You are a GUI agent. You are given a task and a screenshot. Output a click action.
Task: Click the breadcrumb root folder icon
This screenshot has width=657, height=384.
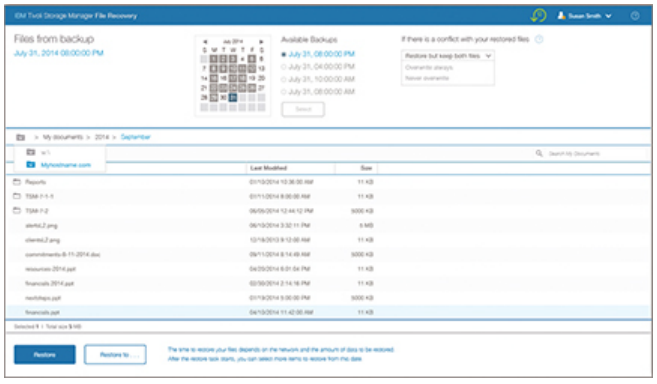click(21, 137)
